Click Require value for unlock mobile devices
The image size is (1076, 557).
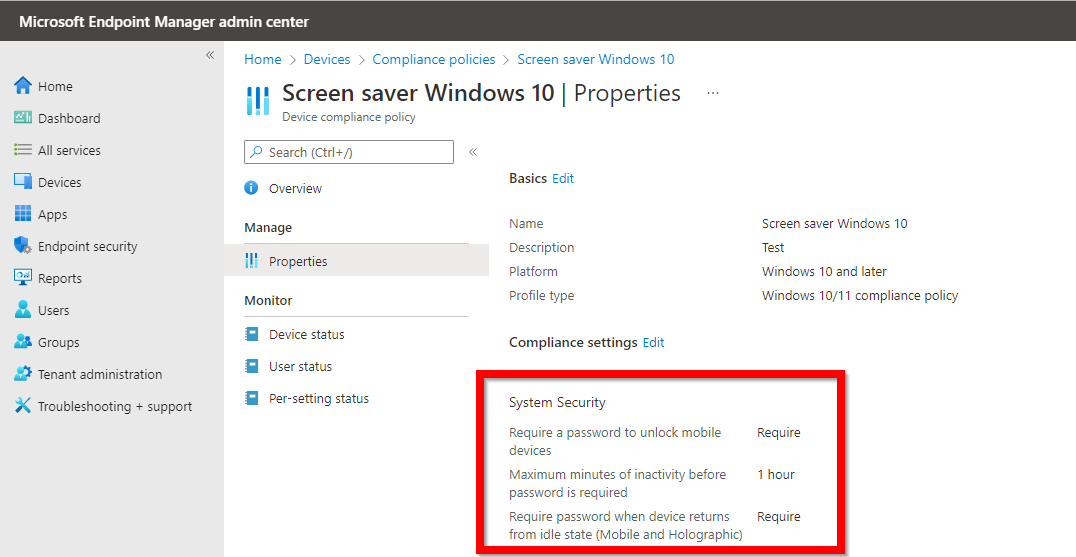(x=779, y=433)
